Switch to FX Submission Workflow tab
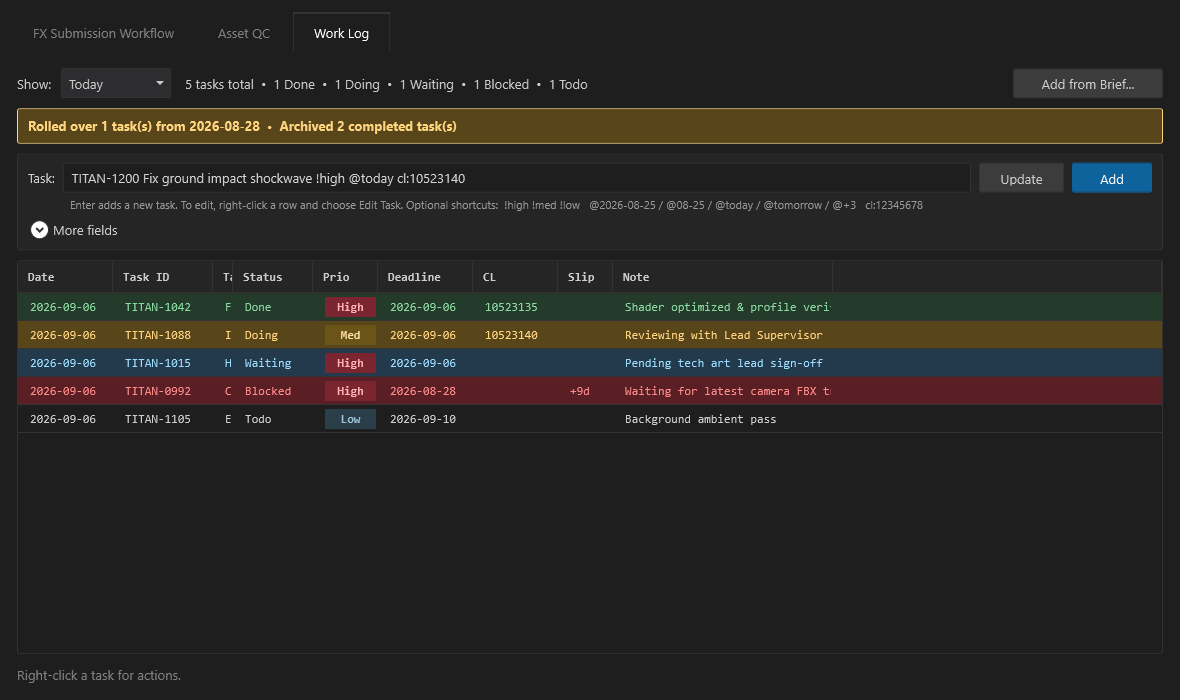 pos(103,33)
